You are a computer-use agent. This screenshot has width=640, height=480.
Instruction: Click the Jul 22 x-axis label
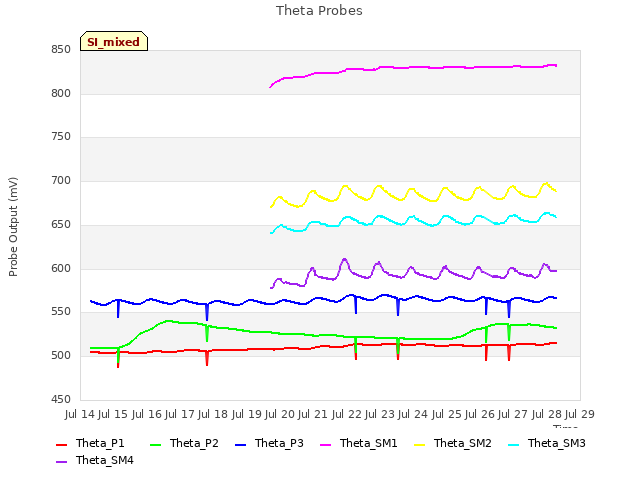click(x=347, y=414)
